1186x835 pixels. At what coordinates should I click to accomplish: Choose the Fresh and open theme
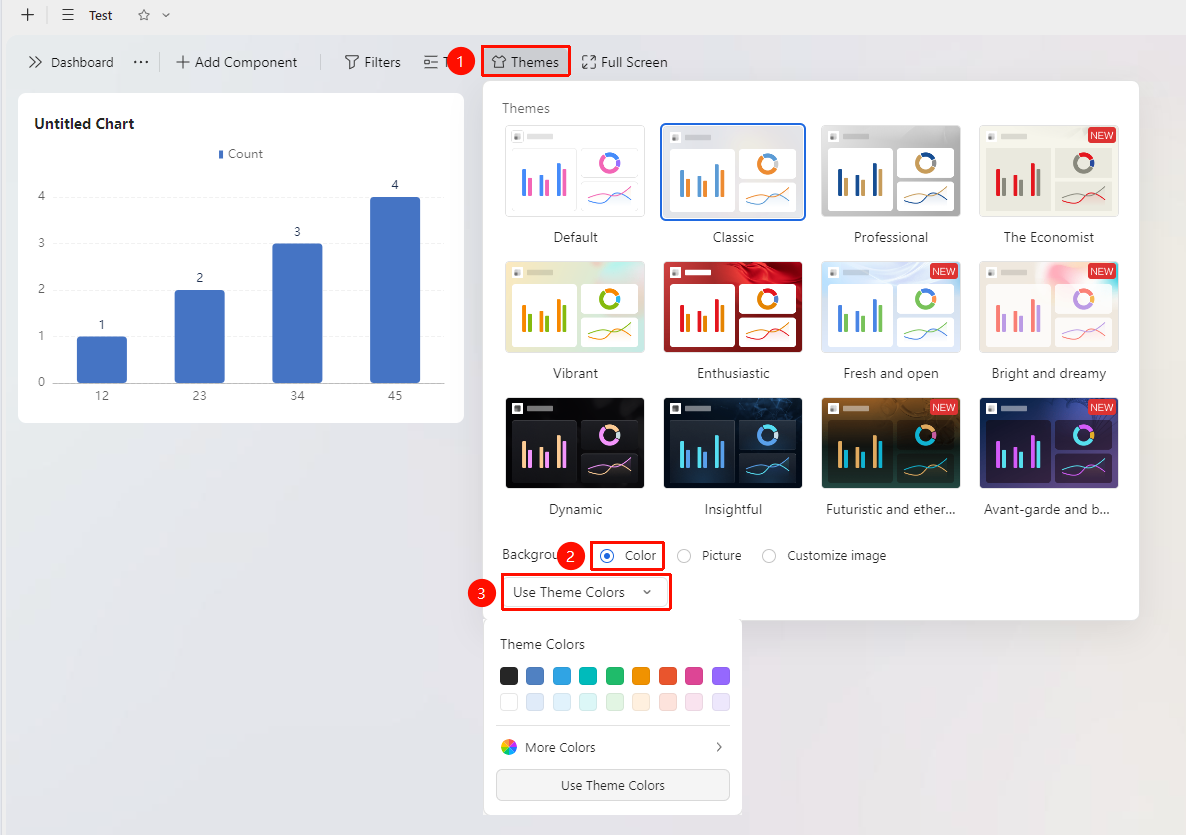(891, 307)
